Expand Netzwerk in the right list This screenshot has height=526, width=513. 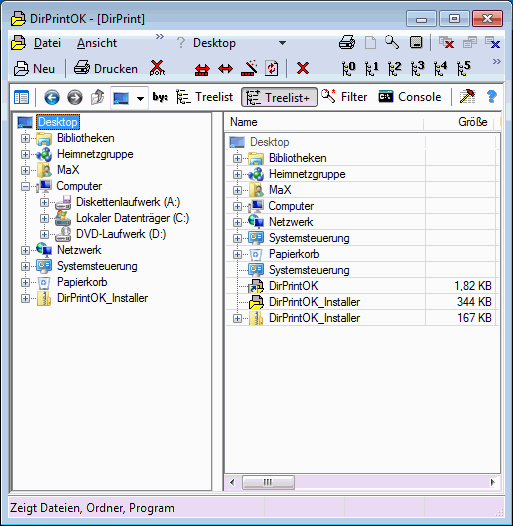(237, 222)
